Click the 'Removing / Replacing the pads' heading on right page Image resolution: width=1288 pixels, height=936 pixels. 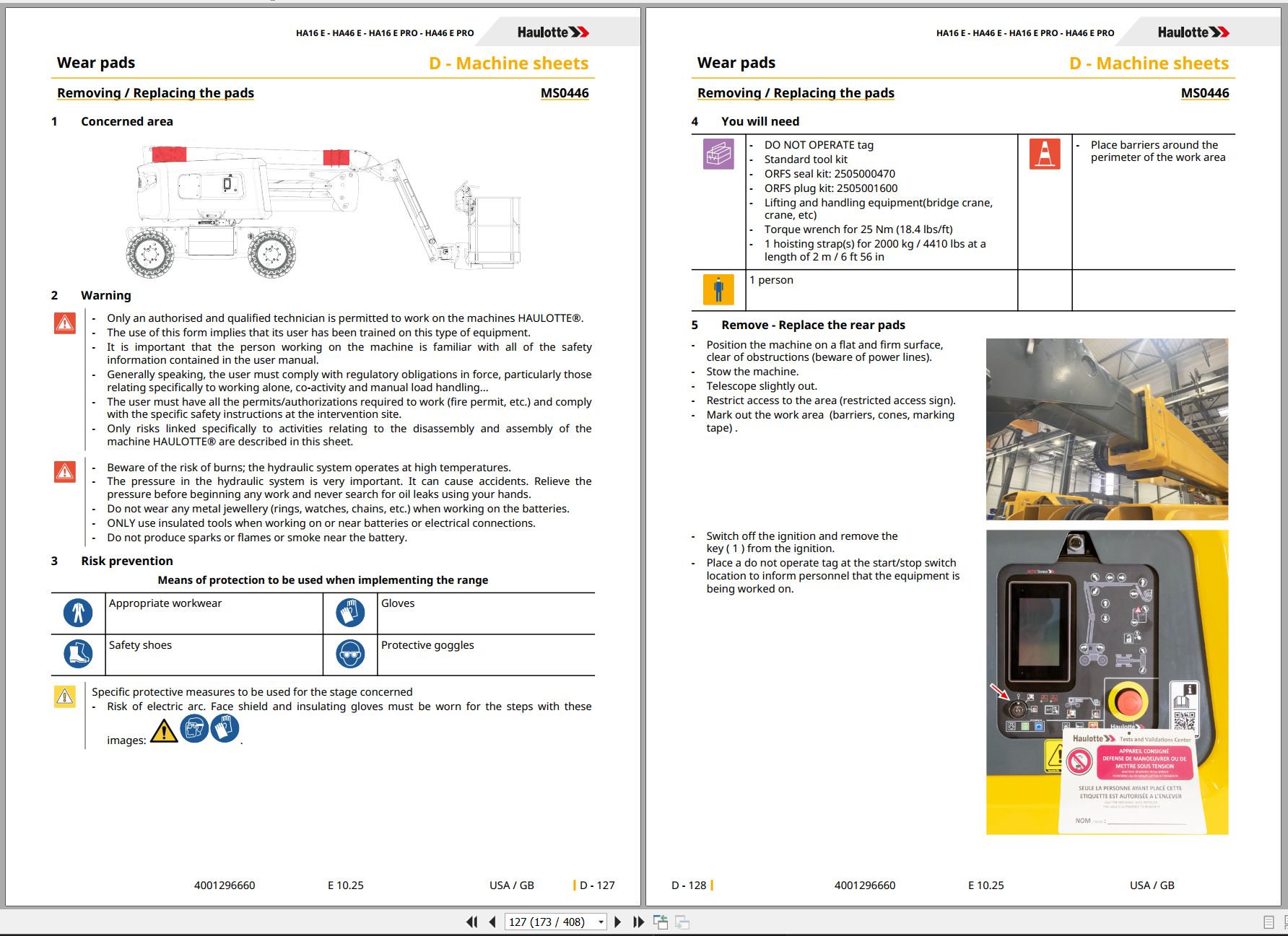tap(796, 93)
